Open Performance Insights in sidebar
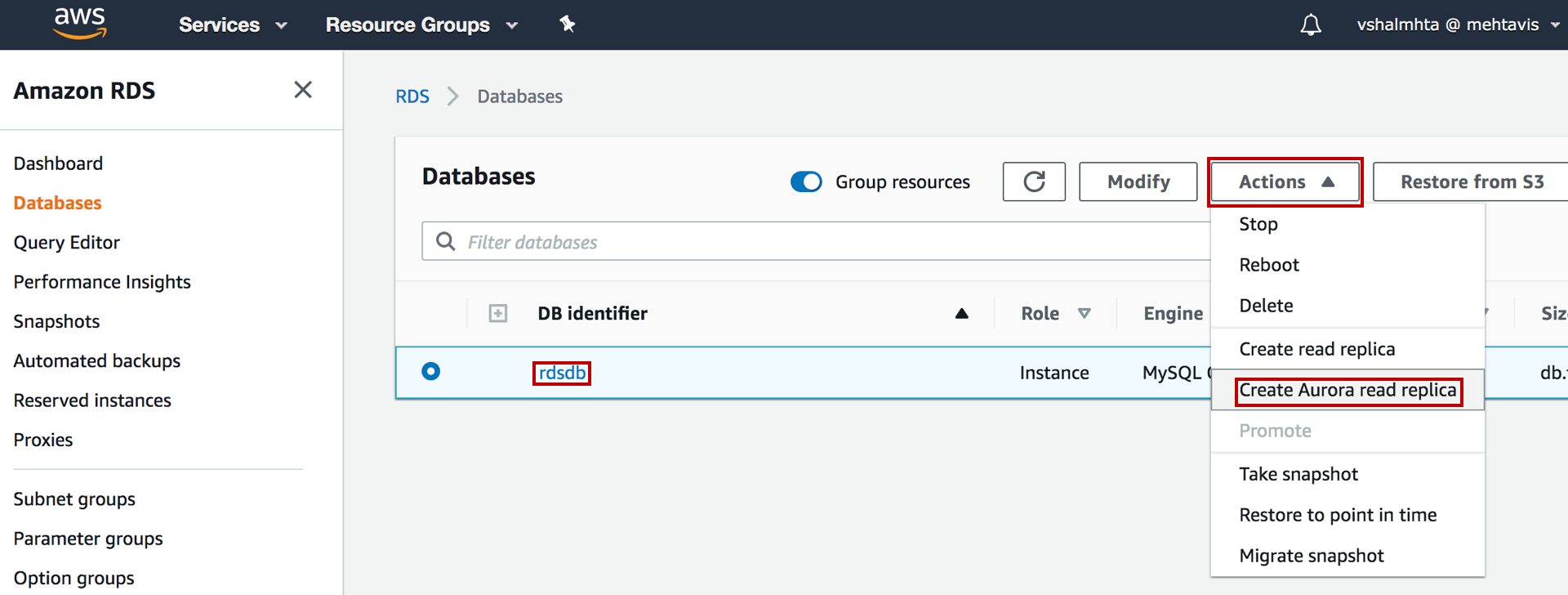 [x=102, y=282]
